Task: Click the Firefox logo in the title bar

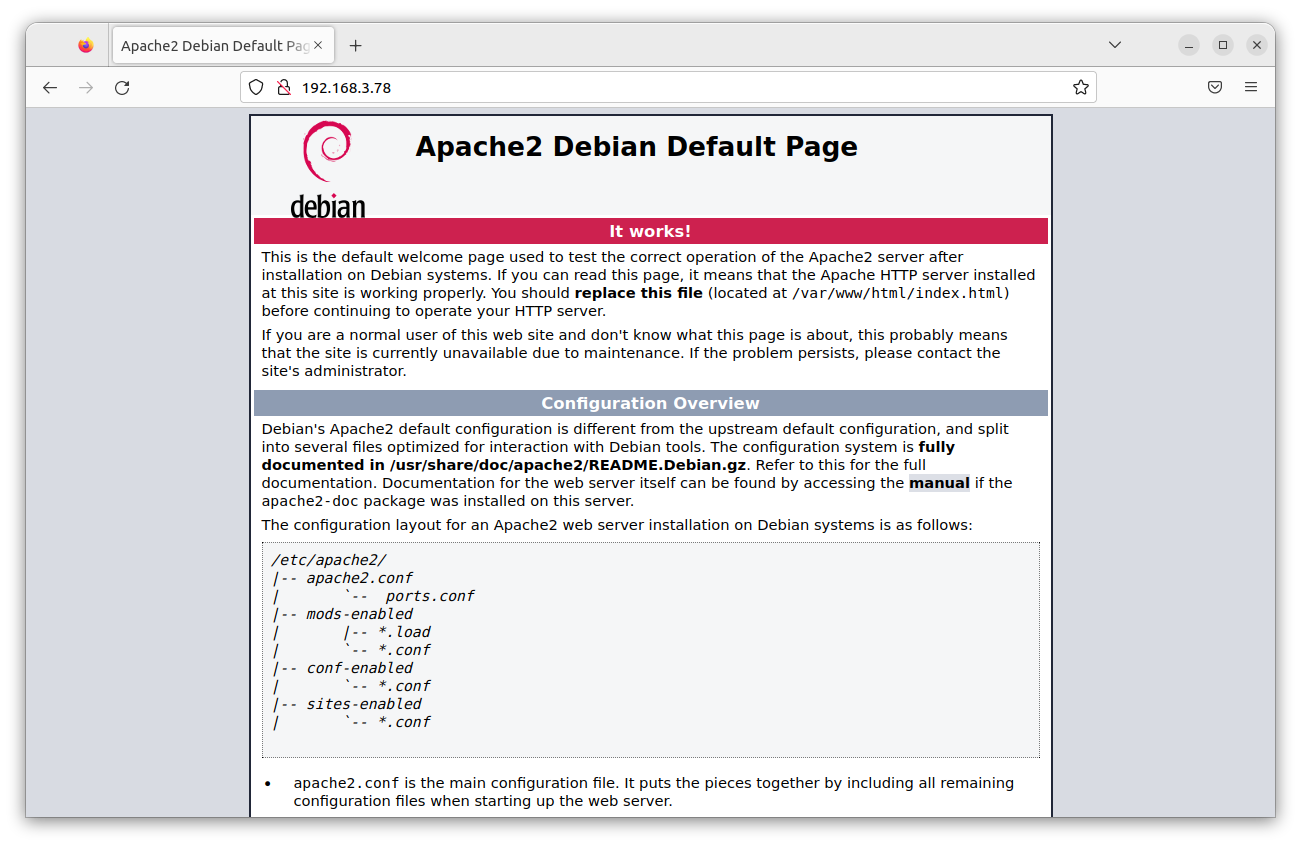Action: (x=85, y=44)
